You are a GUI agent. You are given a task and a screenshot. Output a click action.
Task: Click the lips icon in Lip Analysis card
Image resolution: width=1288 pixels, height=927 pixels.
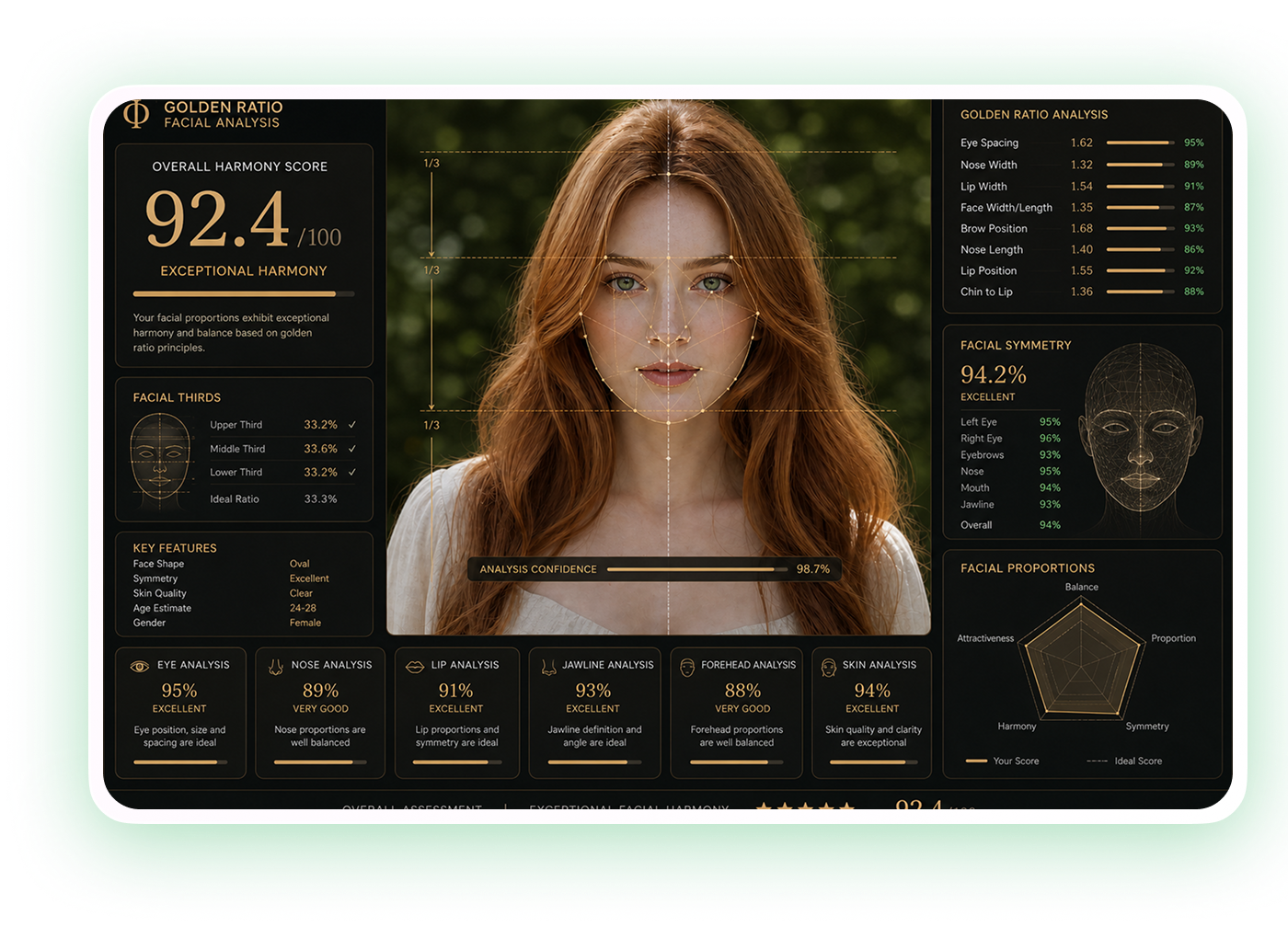414,666
